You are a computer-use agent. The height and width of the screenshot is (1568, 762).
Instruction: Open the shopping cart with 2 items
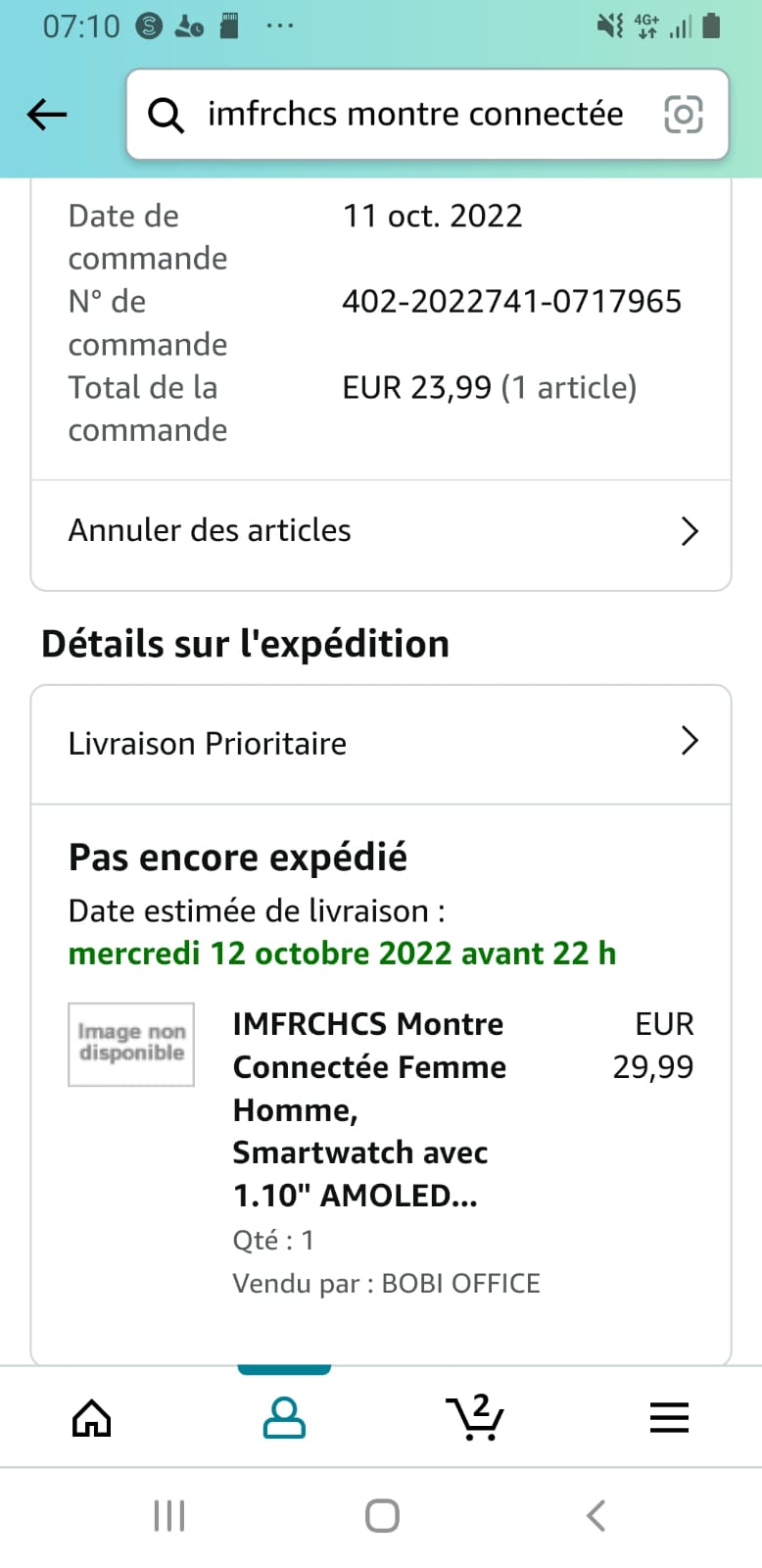(475, 1418)
